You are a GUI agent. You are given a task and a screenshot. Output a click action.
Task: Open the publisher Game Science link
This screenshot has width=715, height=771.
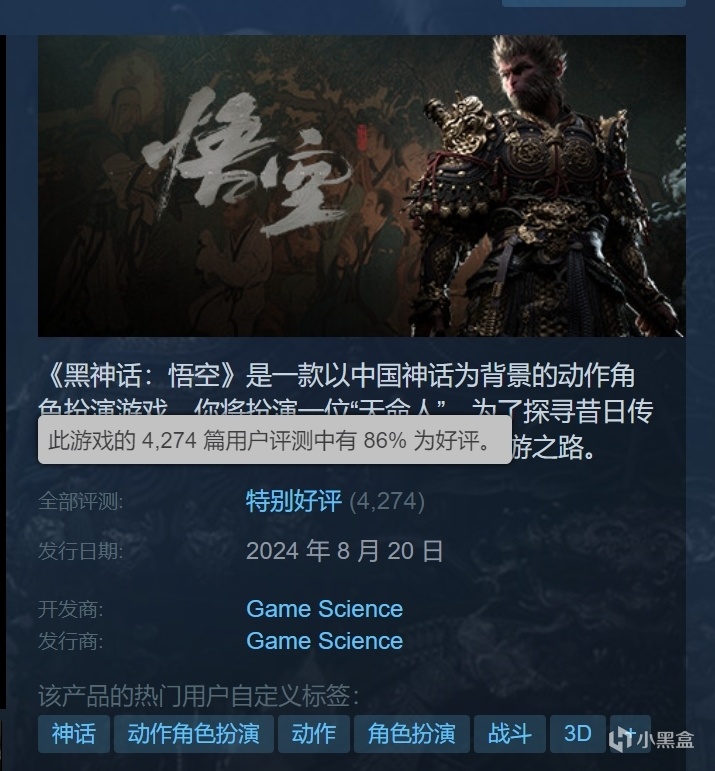pos(325,641)
